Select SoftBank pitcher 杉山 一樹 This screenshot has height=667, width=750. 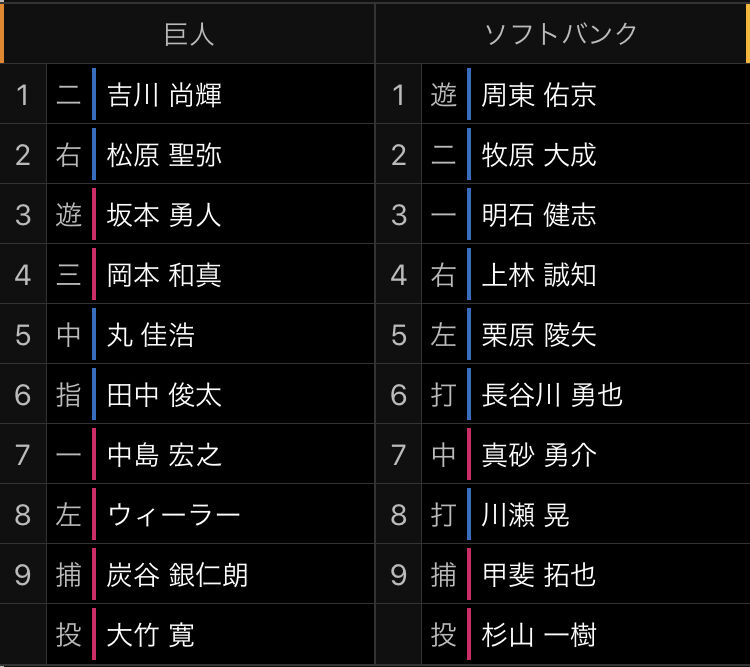pyautogui.click(x=539, y=635)
